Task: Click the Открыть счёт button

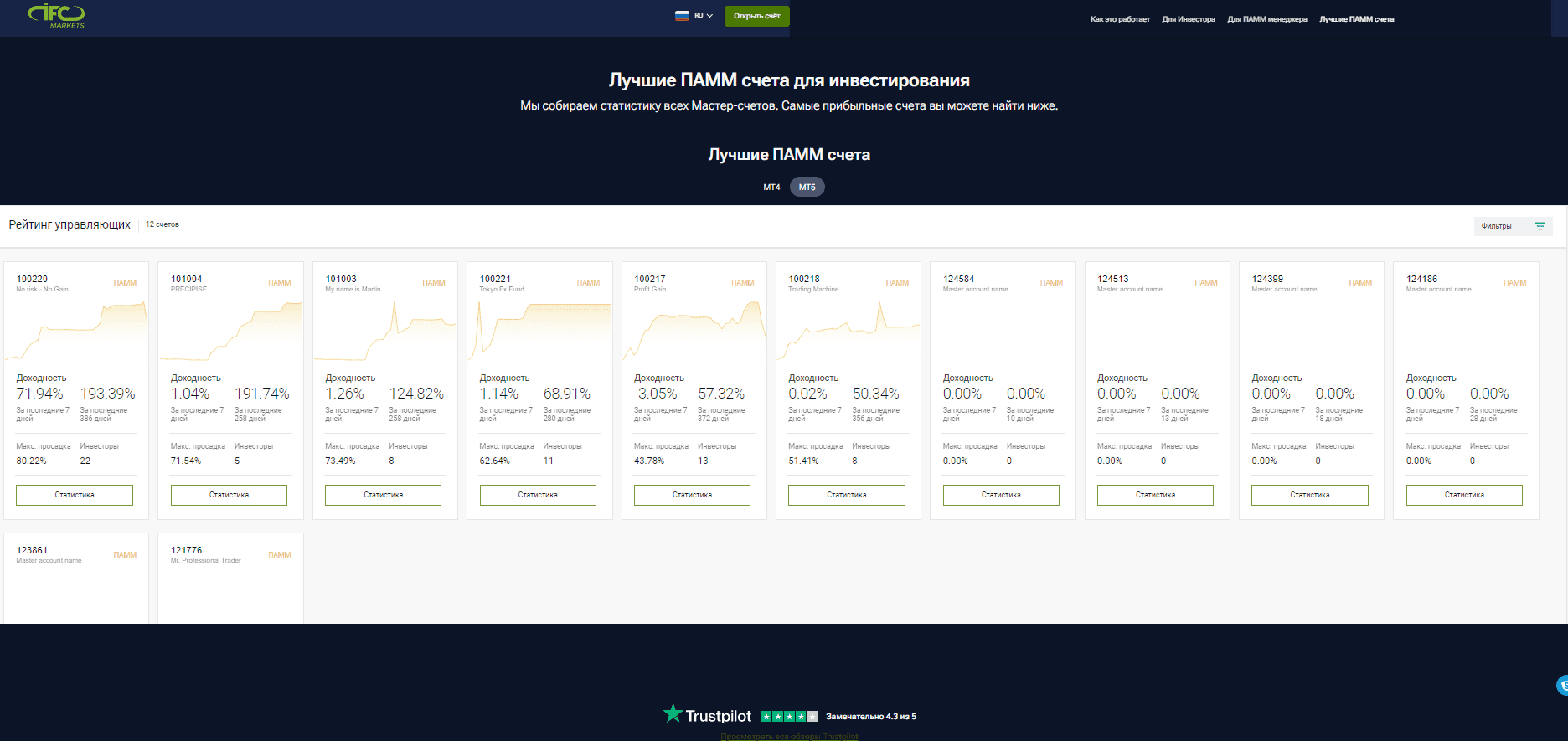Action: tap(756, 16)
